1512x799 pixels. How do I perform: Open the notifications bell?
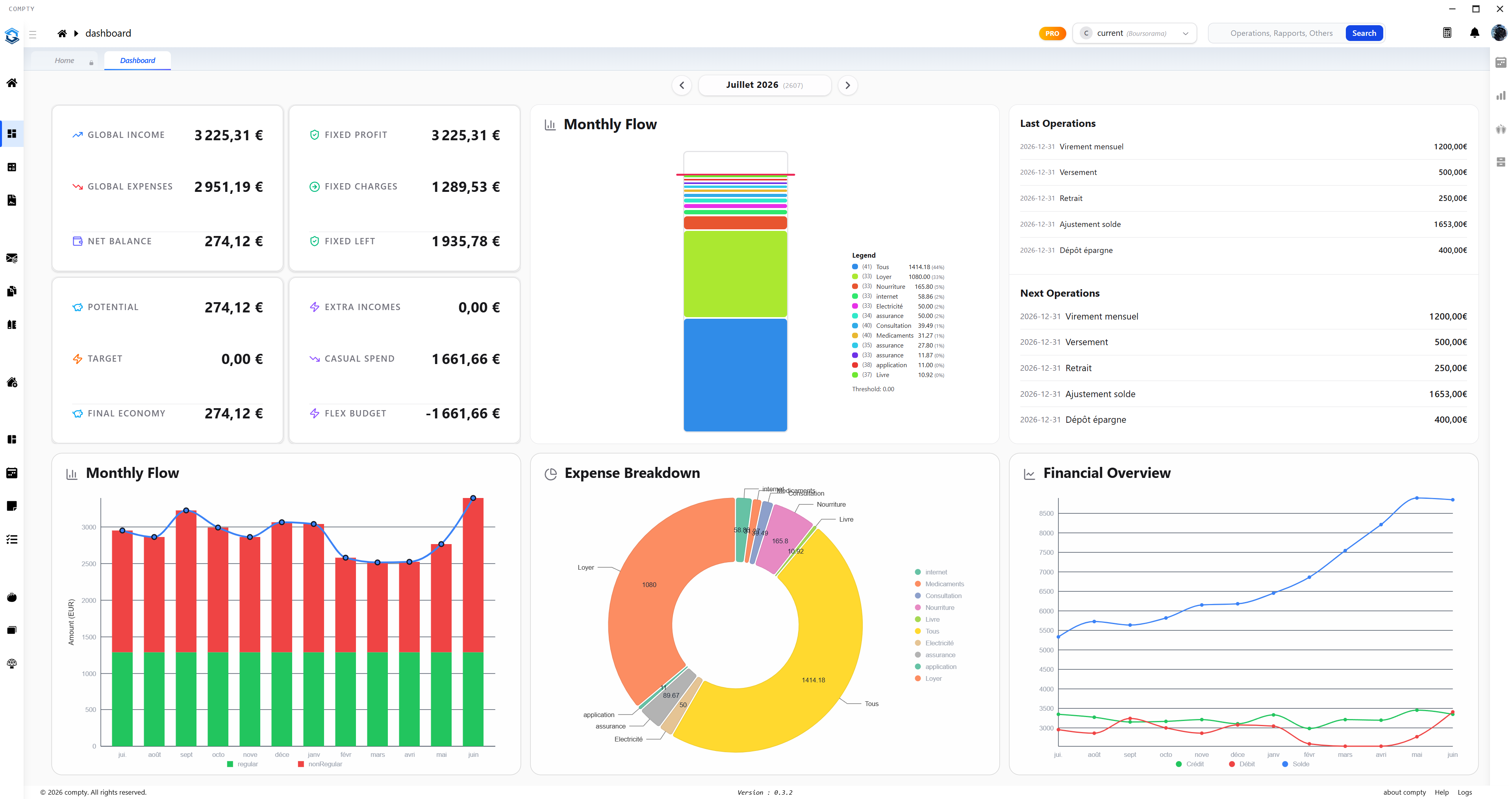coord(1475,33)
